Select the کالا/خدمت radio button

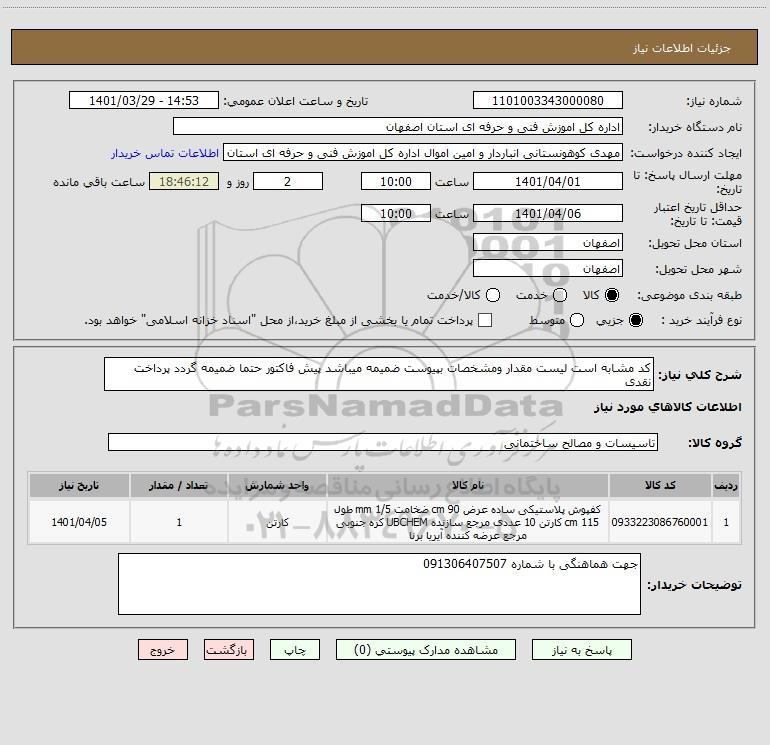493,295
